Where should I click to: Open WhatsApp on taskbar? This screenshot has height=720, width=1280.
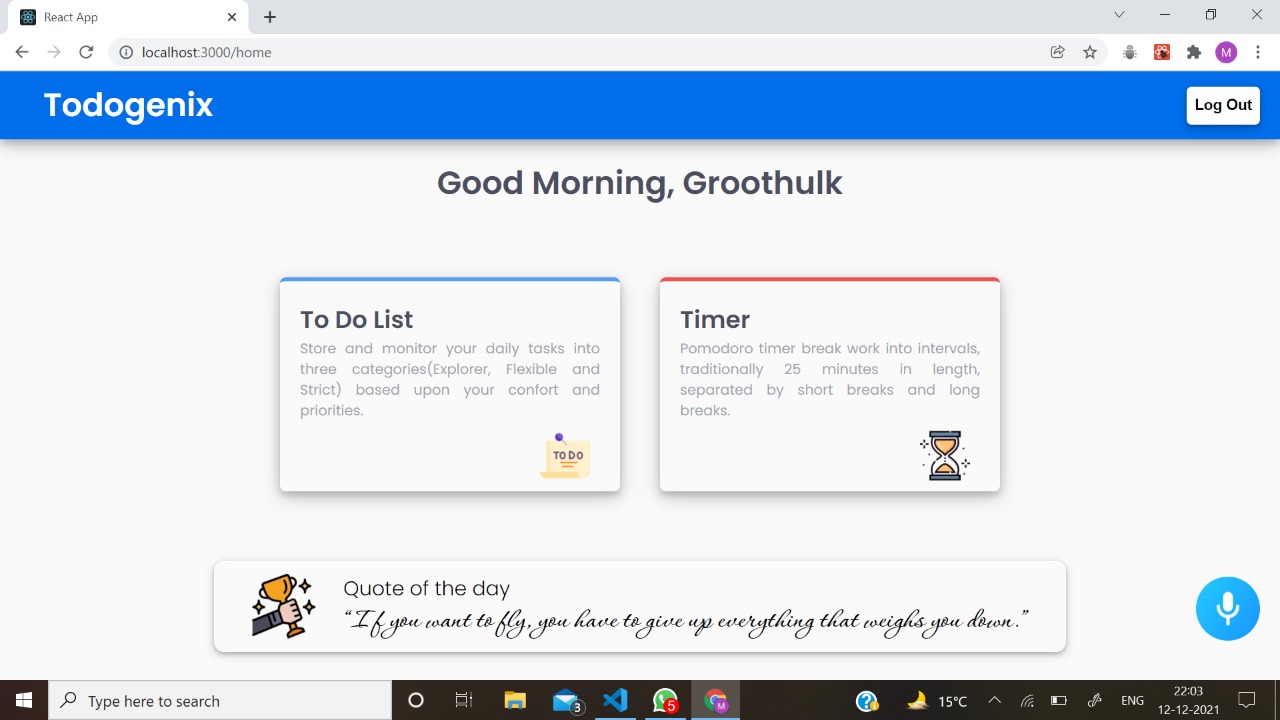coord(665,700)
